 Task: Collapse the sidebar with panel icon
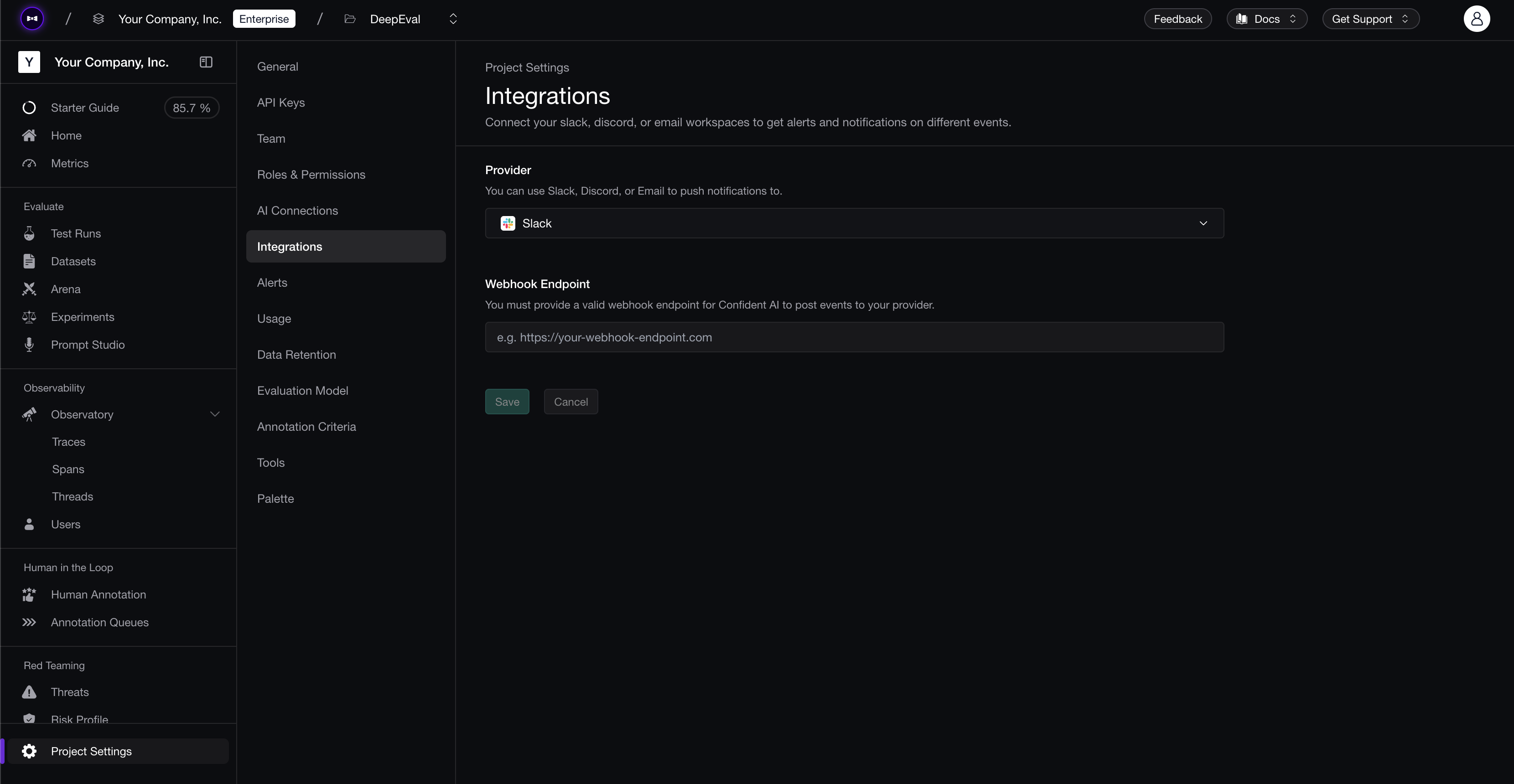206,62
